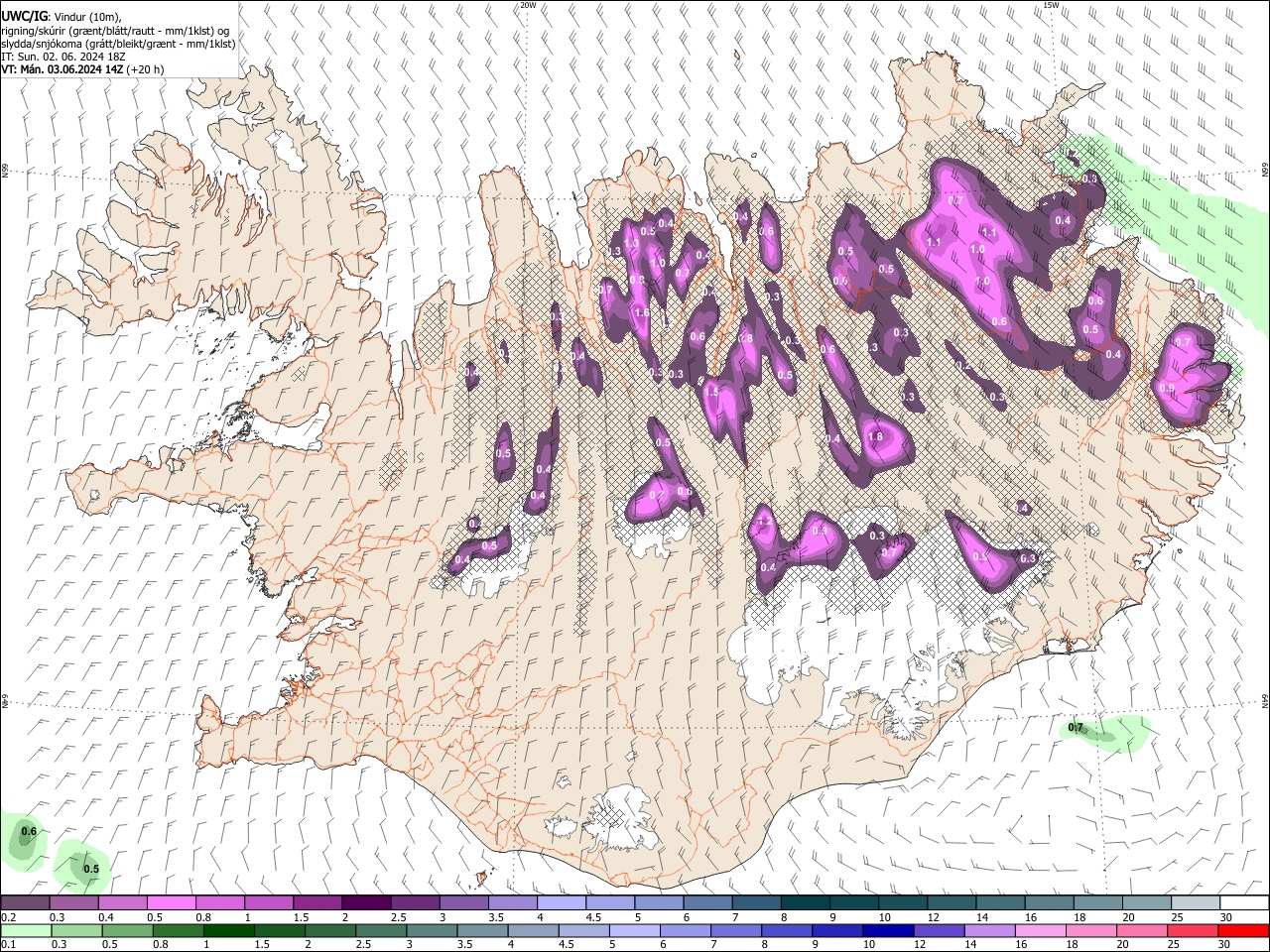Click rain legend swatch between 0.5 and 0.8

tap(128, 931)
